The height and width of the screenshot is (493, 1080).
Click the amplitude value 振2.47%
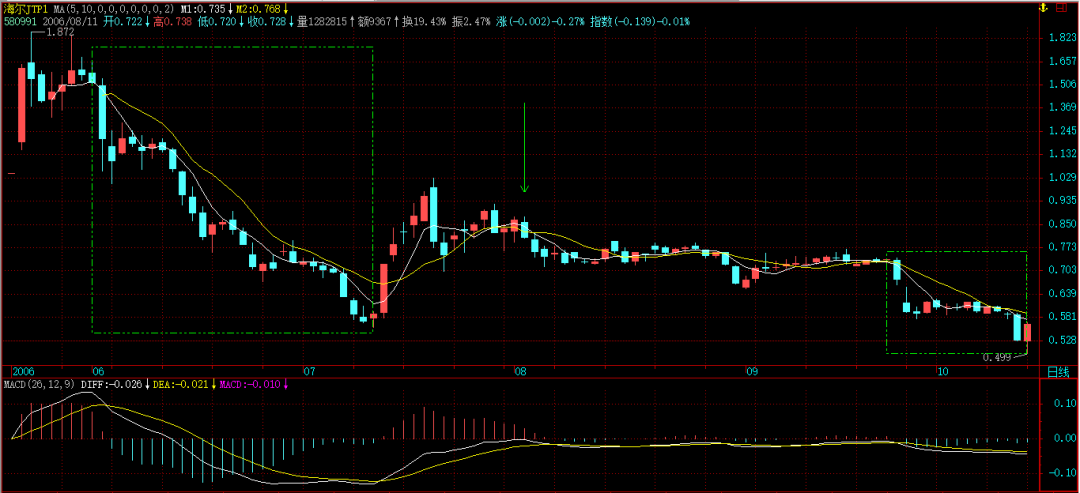click(471, 21)
